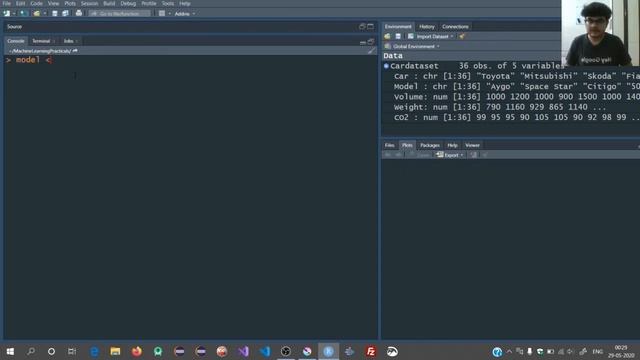Expand the New File dropdown arrow
Screen dimensions: 640x360
(13, 14)
